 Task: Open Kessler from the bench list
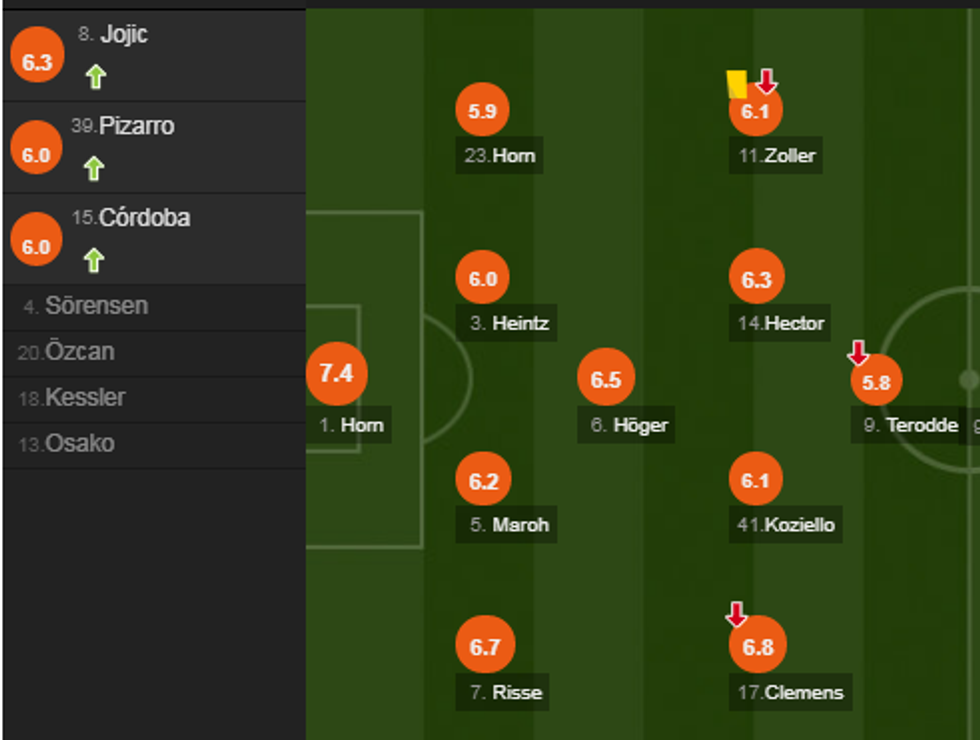pos(85,398)
